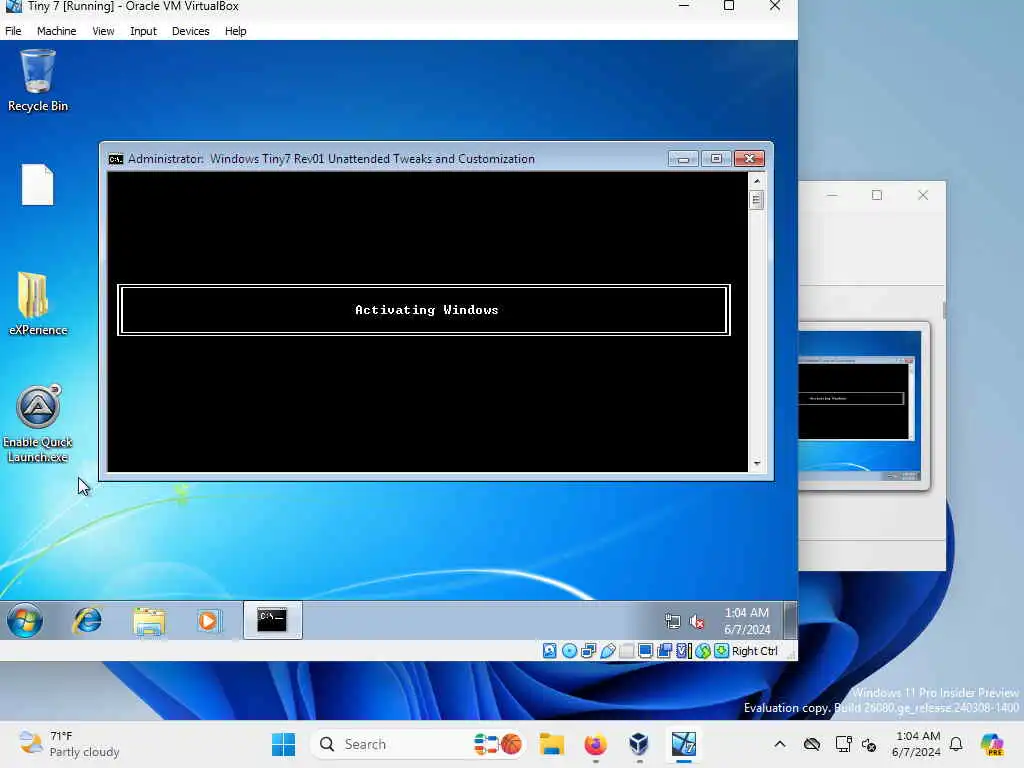Open the 71°F Partly cloudy weather widget
The width and height of the screenshot is (1024, 768).
[69, 744]
